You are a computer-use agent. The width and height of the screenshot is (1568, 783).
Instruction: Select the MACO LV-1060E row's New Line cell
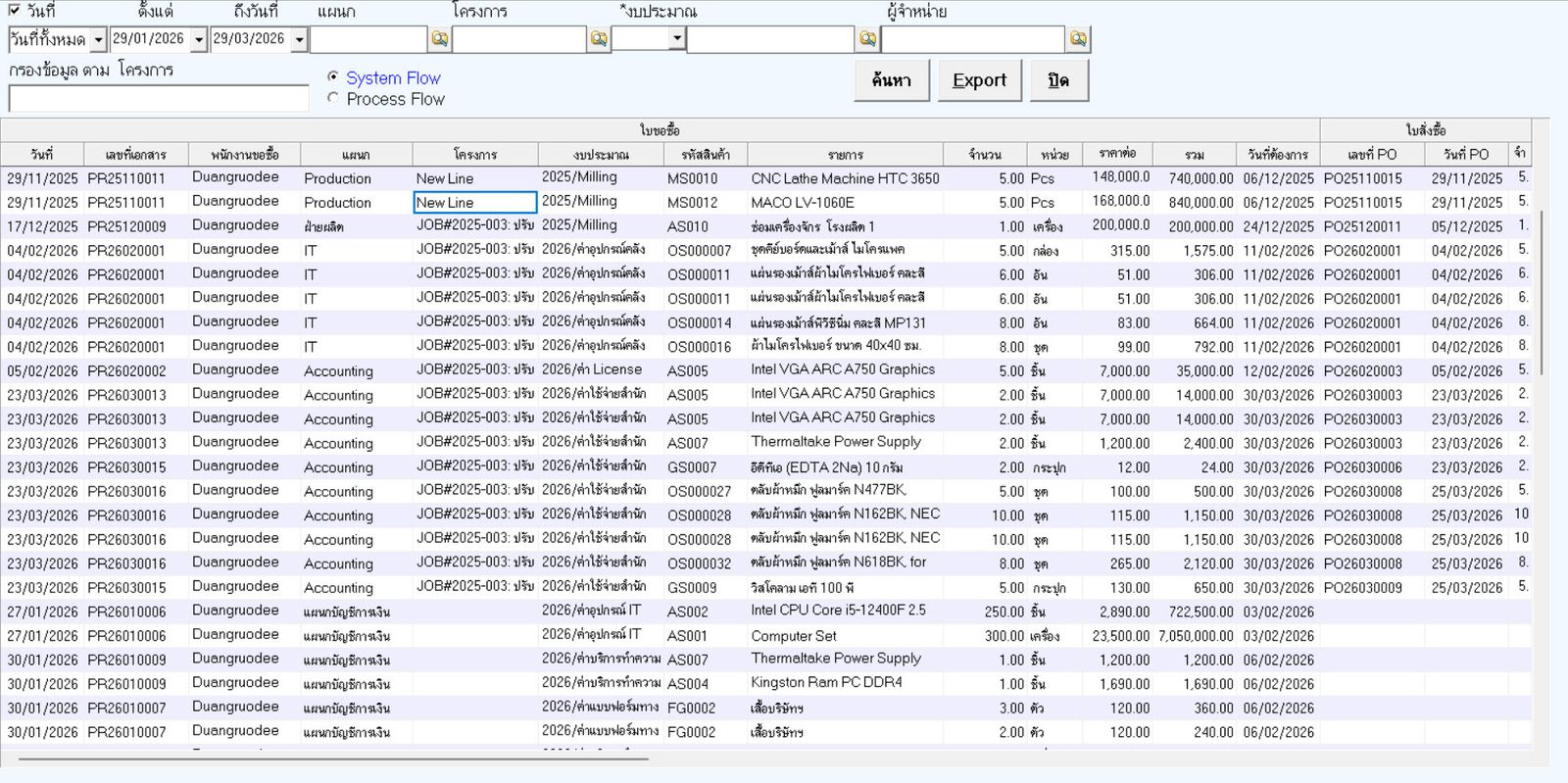(475, 203)
